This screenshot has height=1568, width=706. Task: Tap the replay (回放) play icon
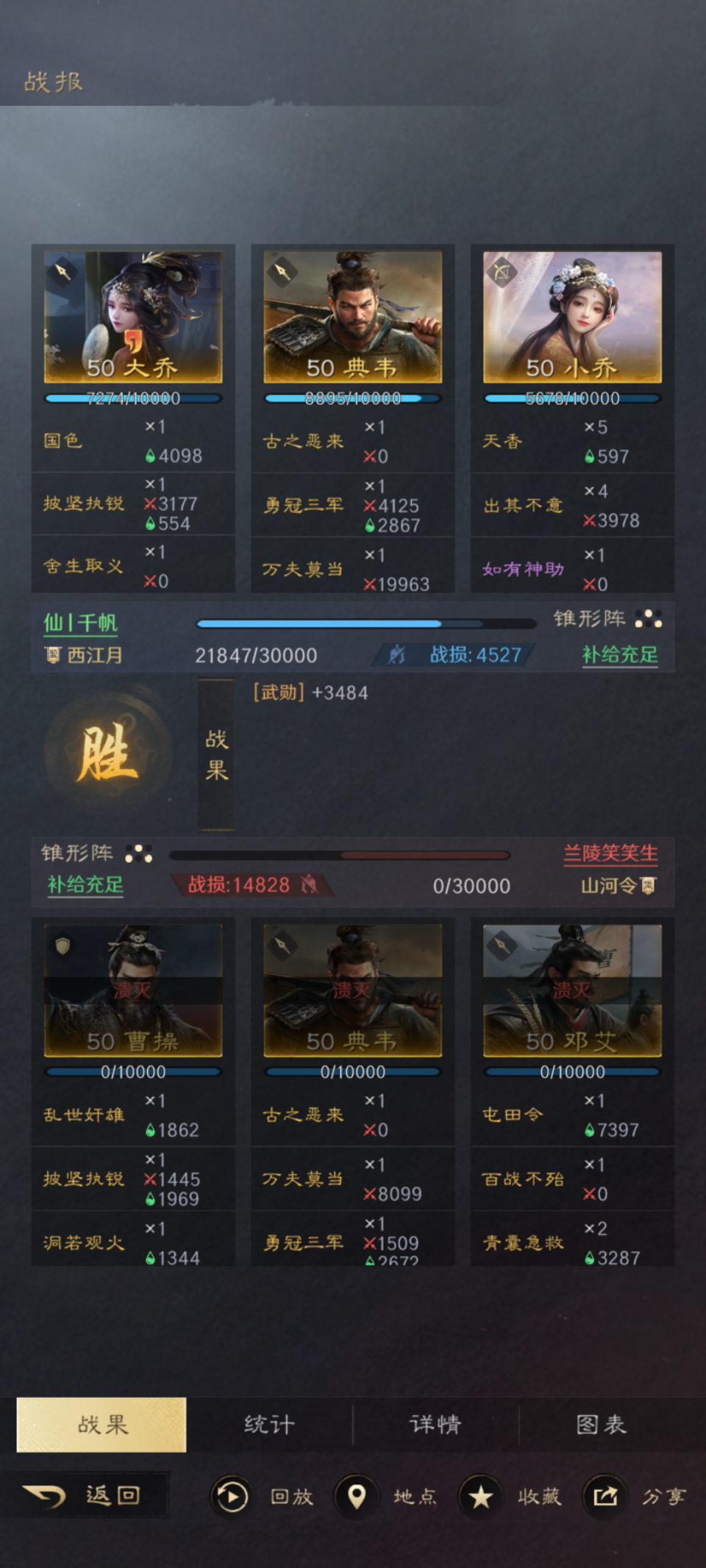(232, 1496)
